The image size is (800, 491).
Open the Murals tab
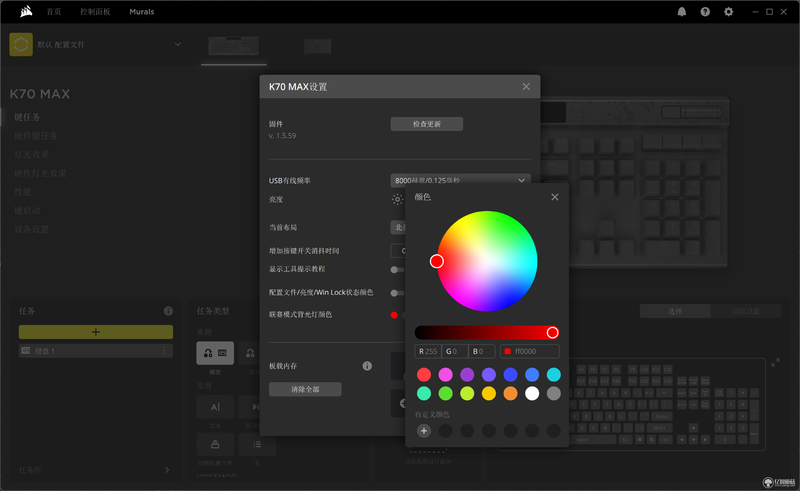point(142,12)
